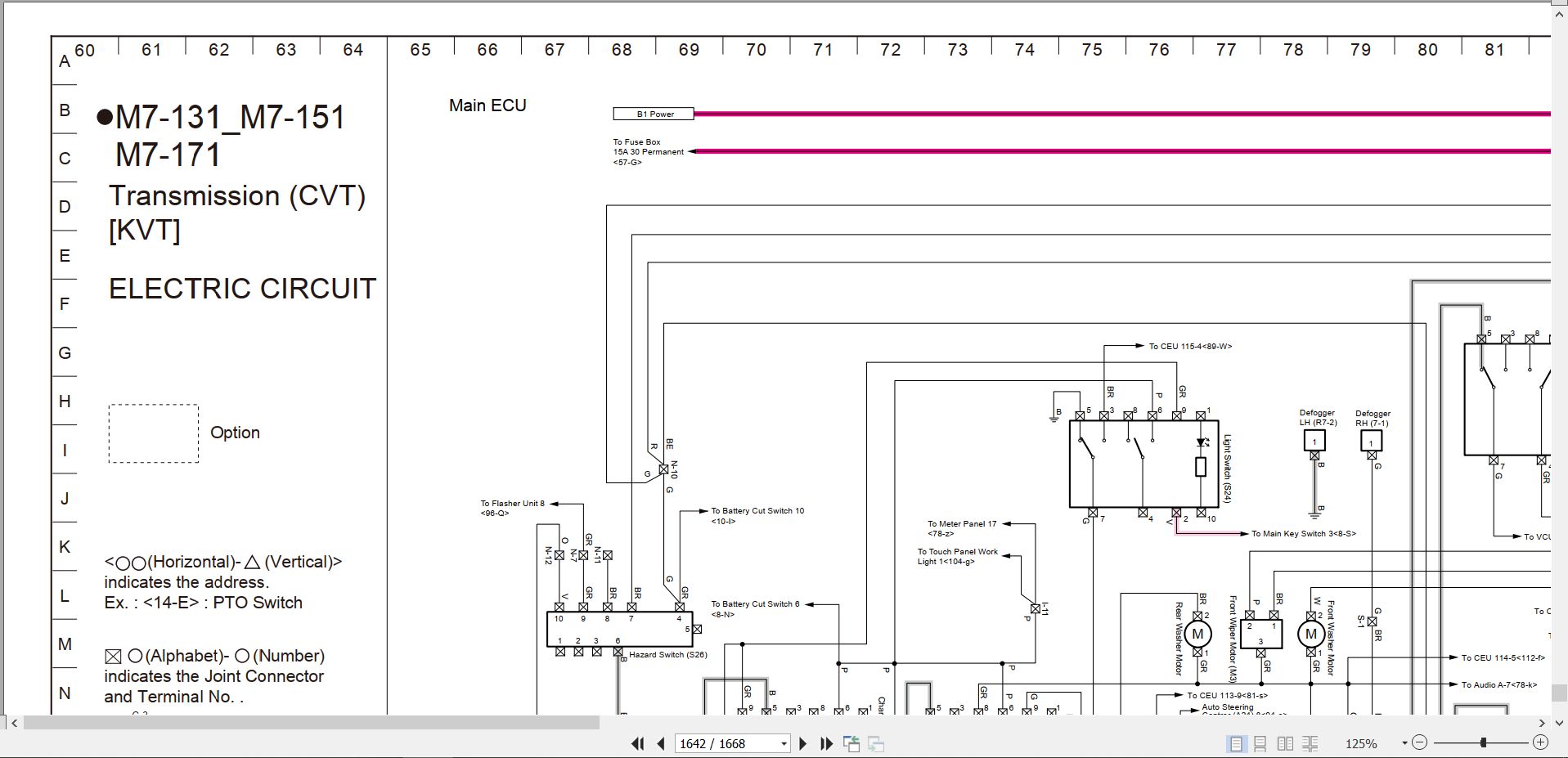Click the horizontal scrollbar right arrow
Image resolution: width=1568 pixels, height=758 pixels.
1542,723
